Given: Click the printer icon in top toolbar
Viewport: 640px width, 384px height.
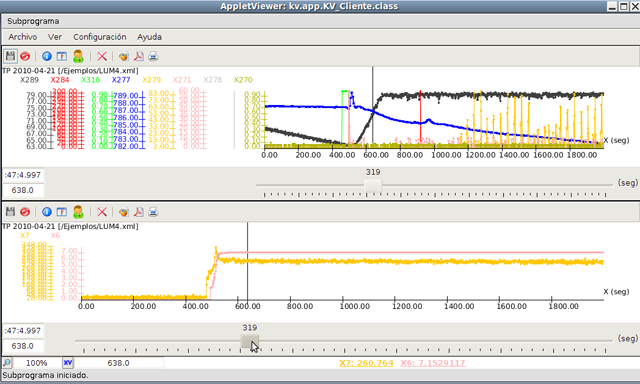Looking at the screenshot, I should point(153,56).
